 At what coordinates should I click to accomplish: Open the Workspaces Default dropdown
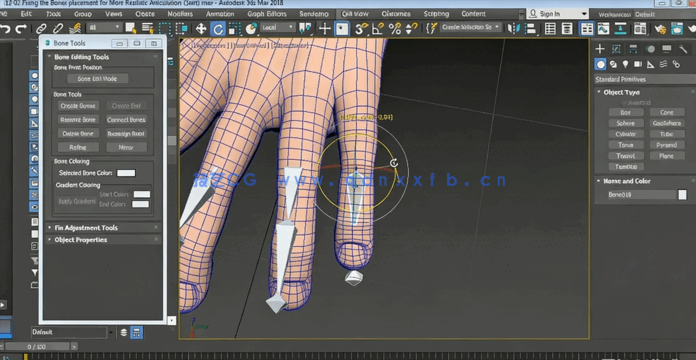pos(665,15)
